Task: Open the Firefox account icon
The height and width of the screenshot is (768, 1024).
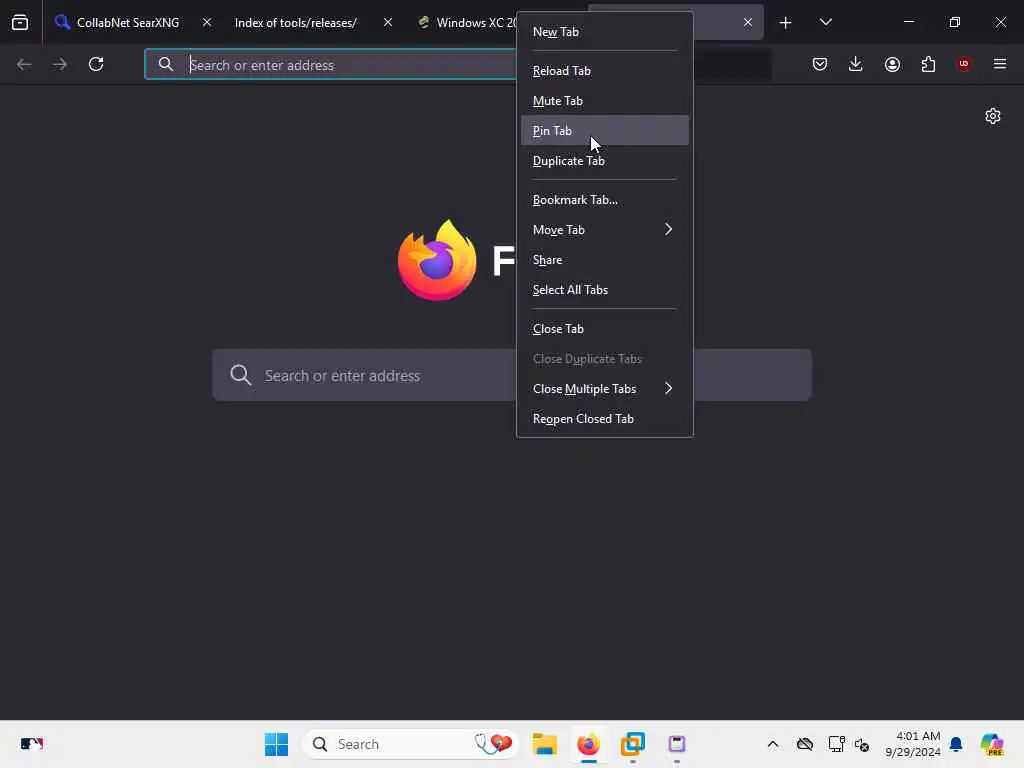Action: click(x=892, y=64)
